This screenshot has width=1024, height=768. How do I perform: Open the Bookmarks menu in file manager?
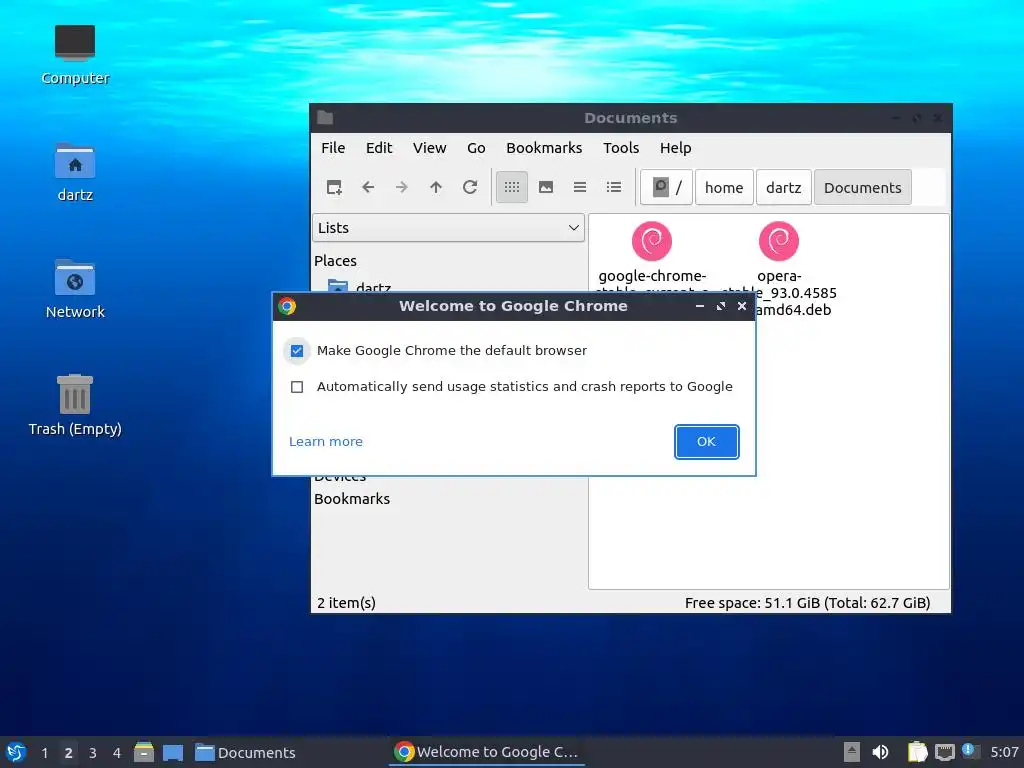click(544, 148)
